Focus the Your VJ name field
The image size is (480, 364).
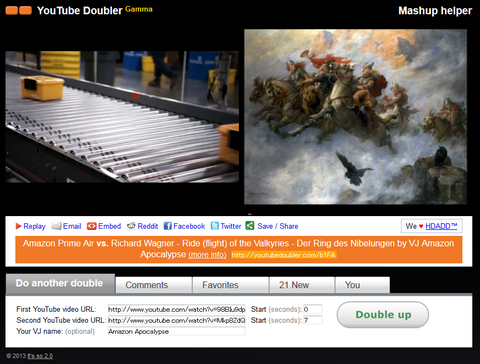tap(176, 331)
